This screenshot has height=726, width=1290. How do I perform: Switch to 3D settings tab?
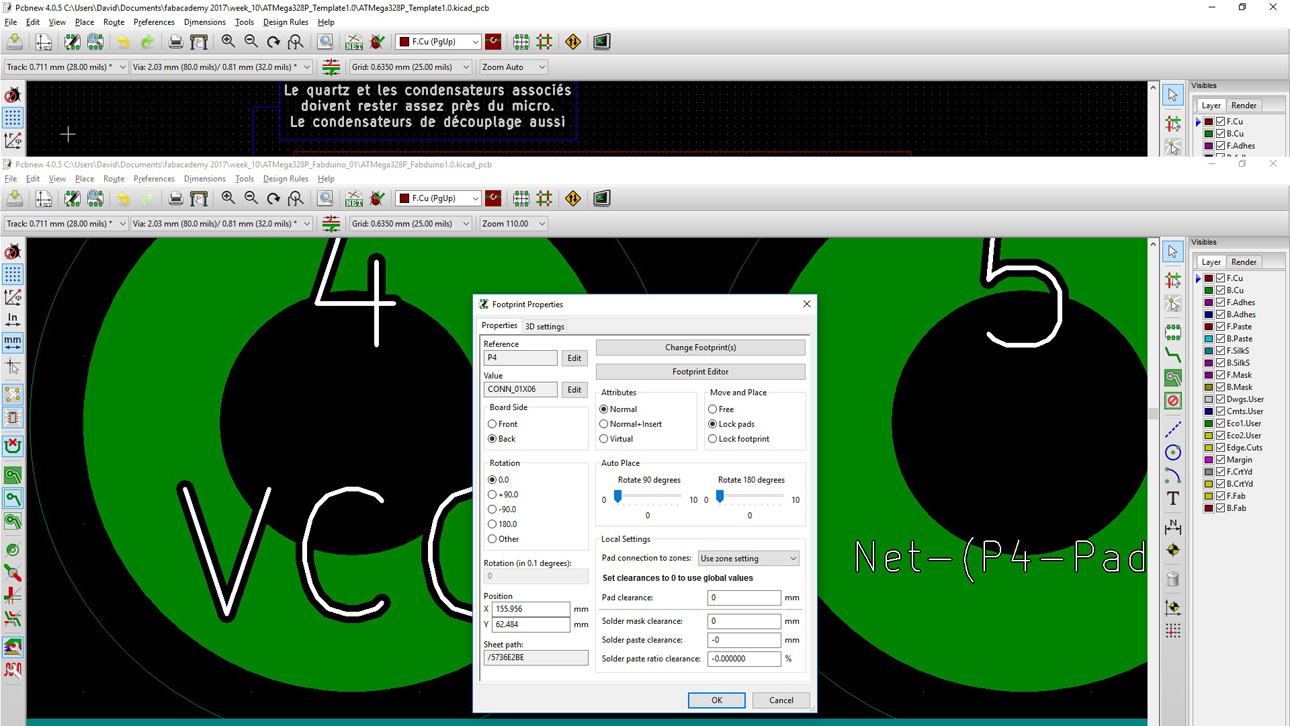point(545,326)
